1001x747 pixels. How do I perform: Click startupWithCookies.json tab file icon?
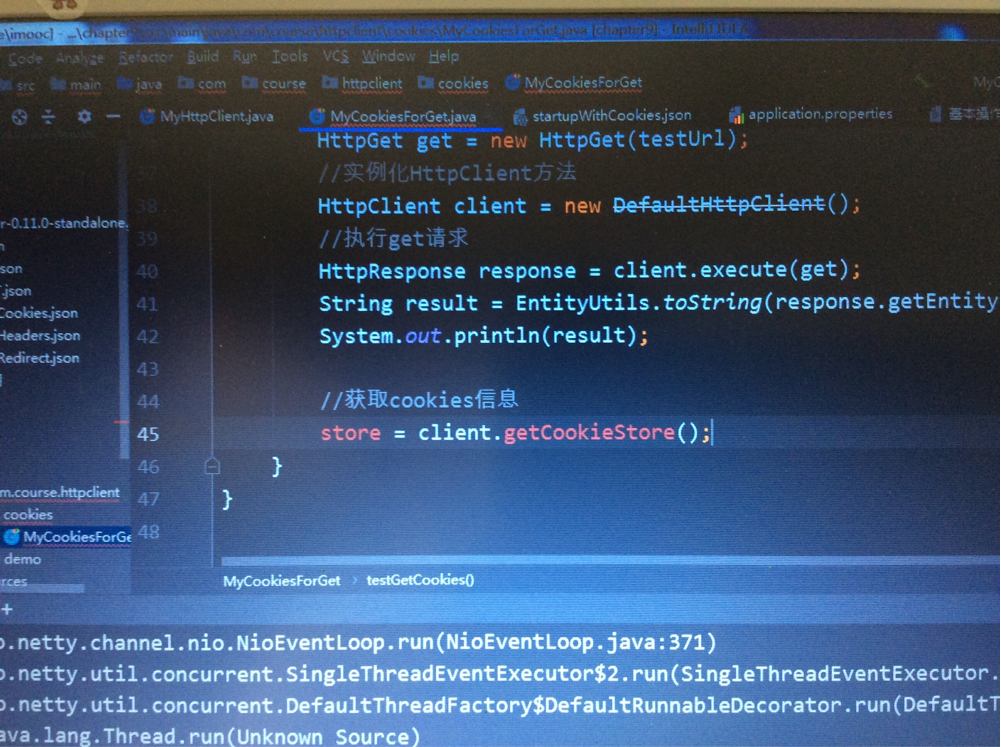(x=521, y=116)
